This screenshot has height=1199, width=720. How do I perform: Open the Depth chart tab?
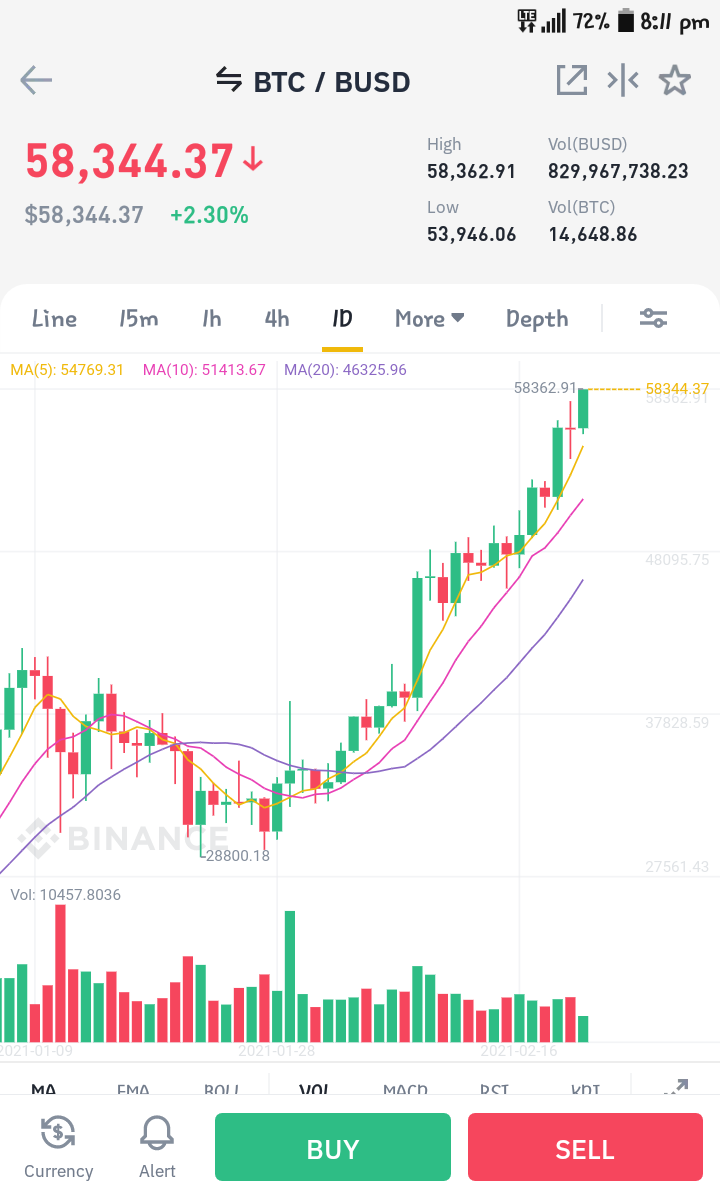pos(537,319)
